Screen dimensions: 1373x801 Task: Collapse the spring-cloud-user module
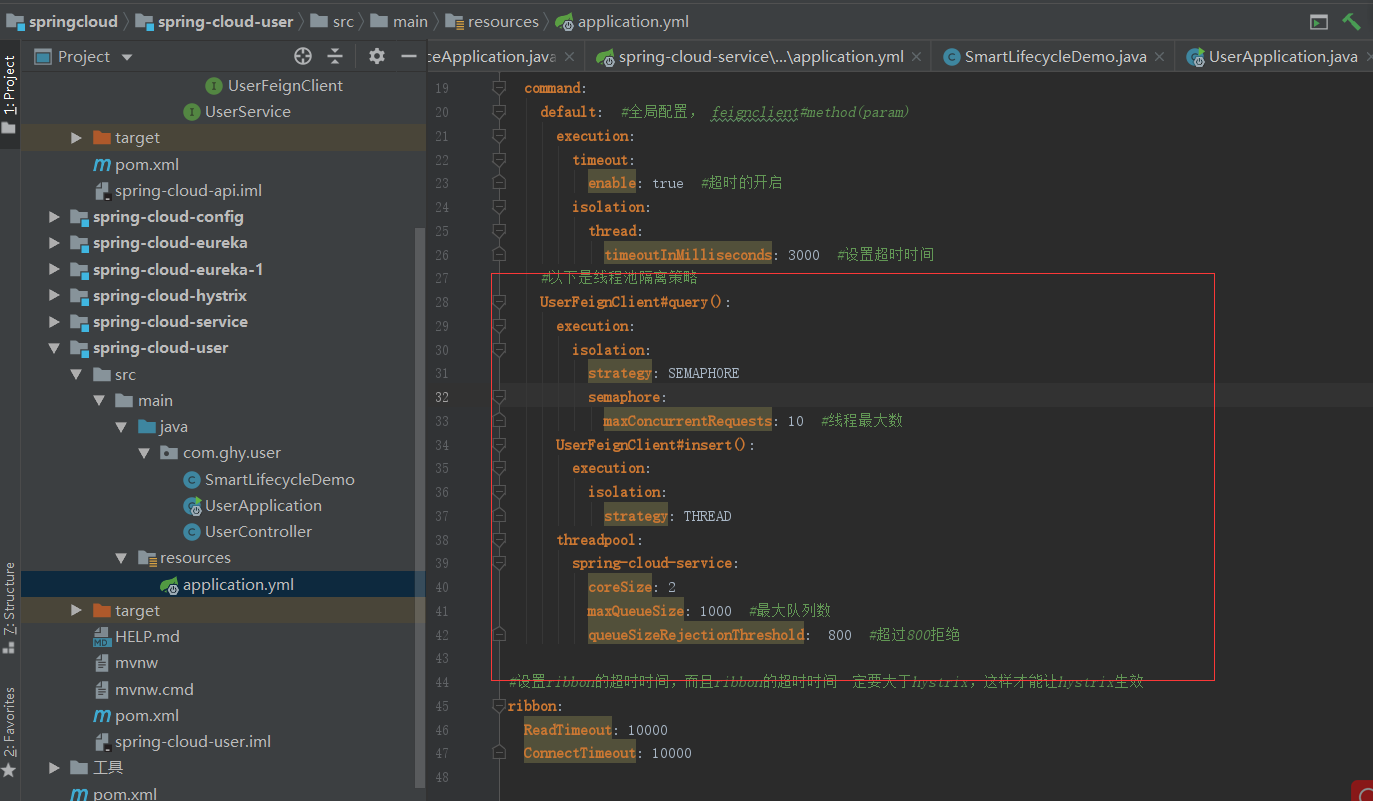(x=55, y=348)
